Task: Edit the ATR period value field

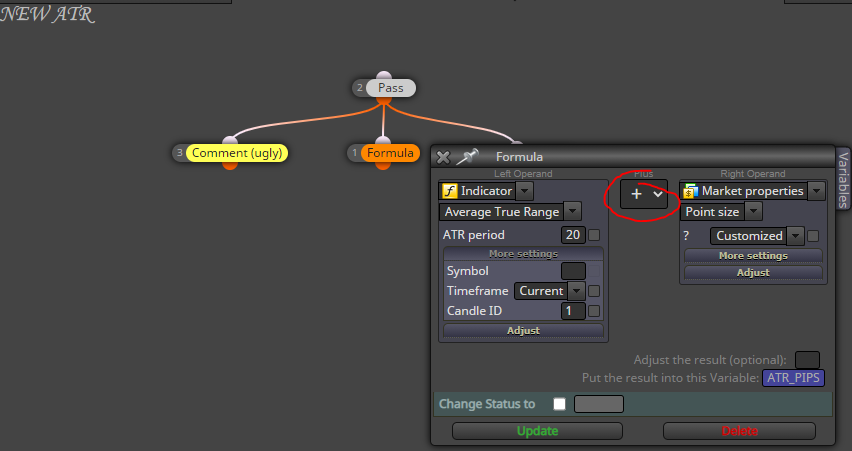Action: click(573, 235)
